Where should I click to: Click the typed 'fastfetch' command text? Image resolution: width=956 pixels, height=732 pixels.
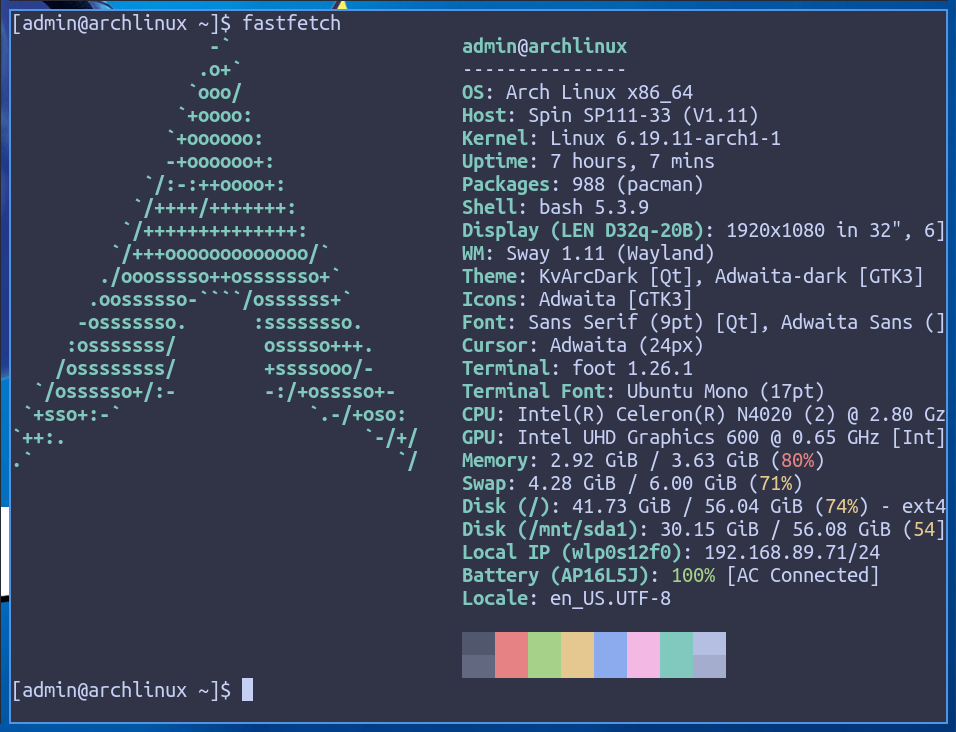[x=291, y=23]
